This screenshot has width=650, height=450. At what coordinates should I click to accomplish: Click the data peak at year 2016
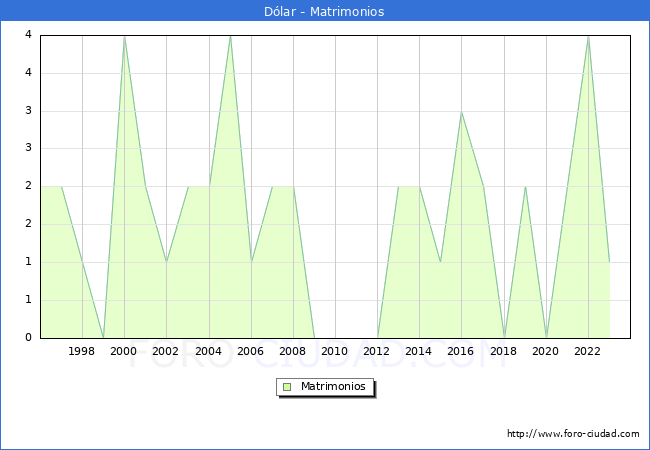pos(461,112)
